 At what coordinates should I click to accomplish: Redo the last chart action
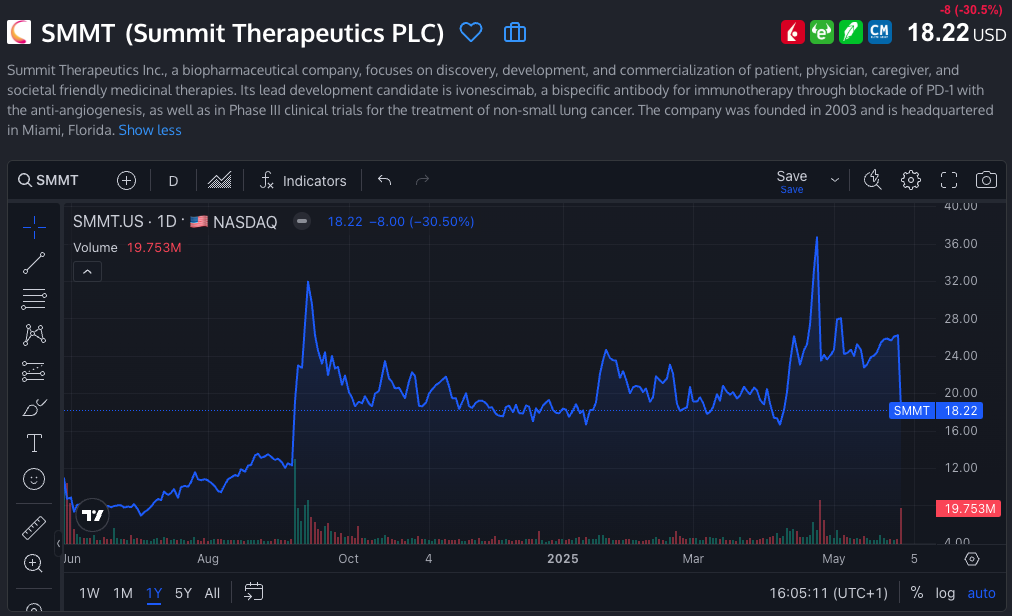pyautogui.click(x=422, y=180)
